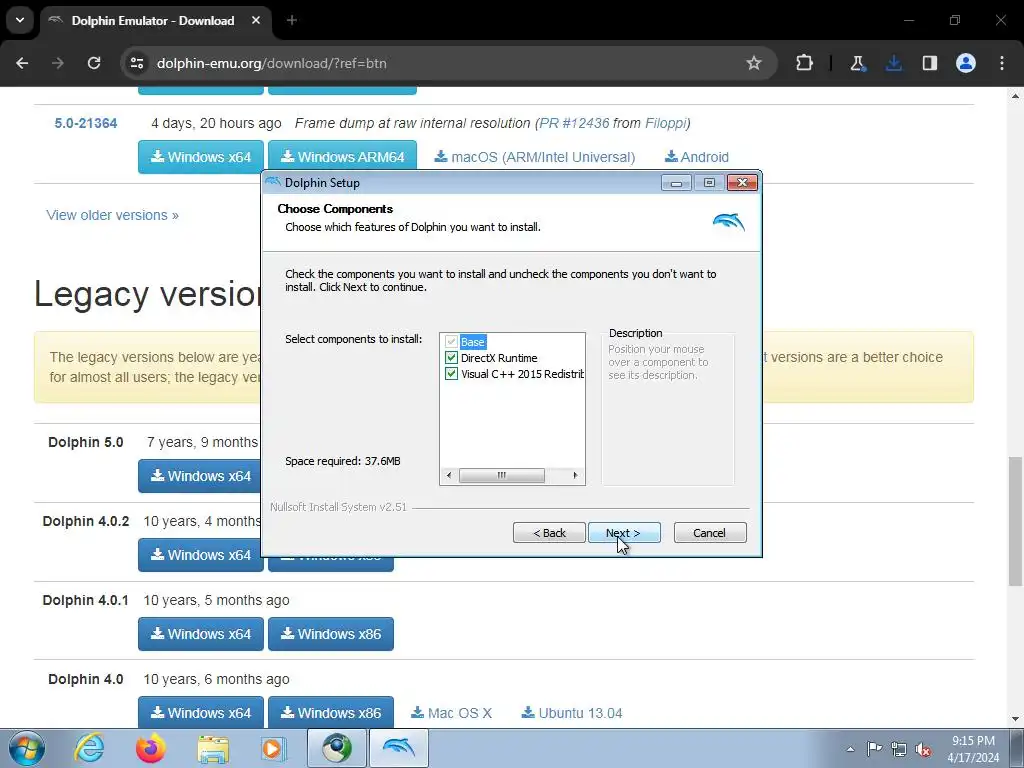Screen dimensions: 1024x768
Task: Launch Firefox from the taskbar
Action: pos(150,748)
